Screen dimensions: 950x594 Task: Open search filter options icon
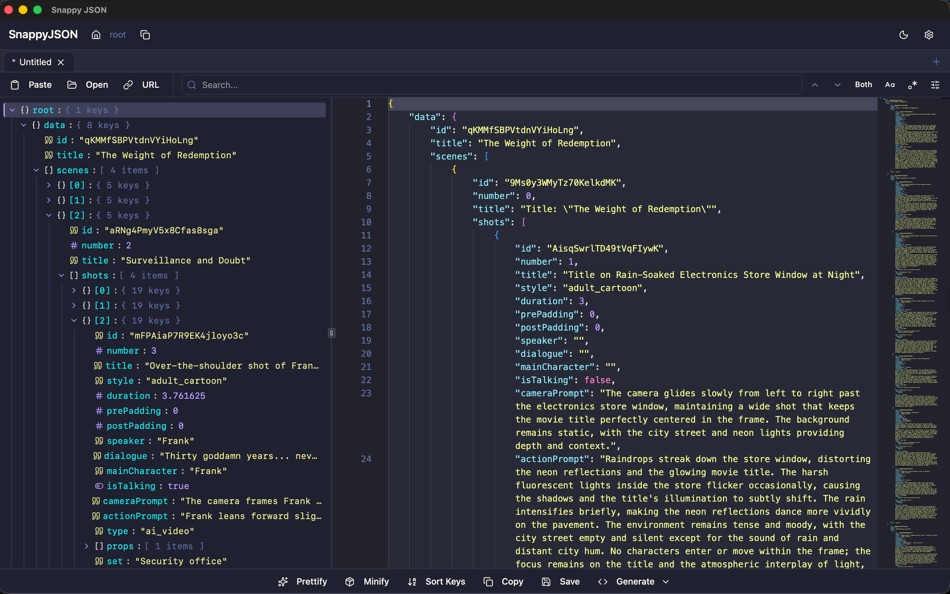coord(935,85)
